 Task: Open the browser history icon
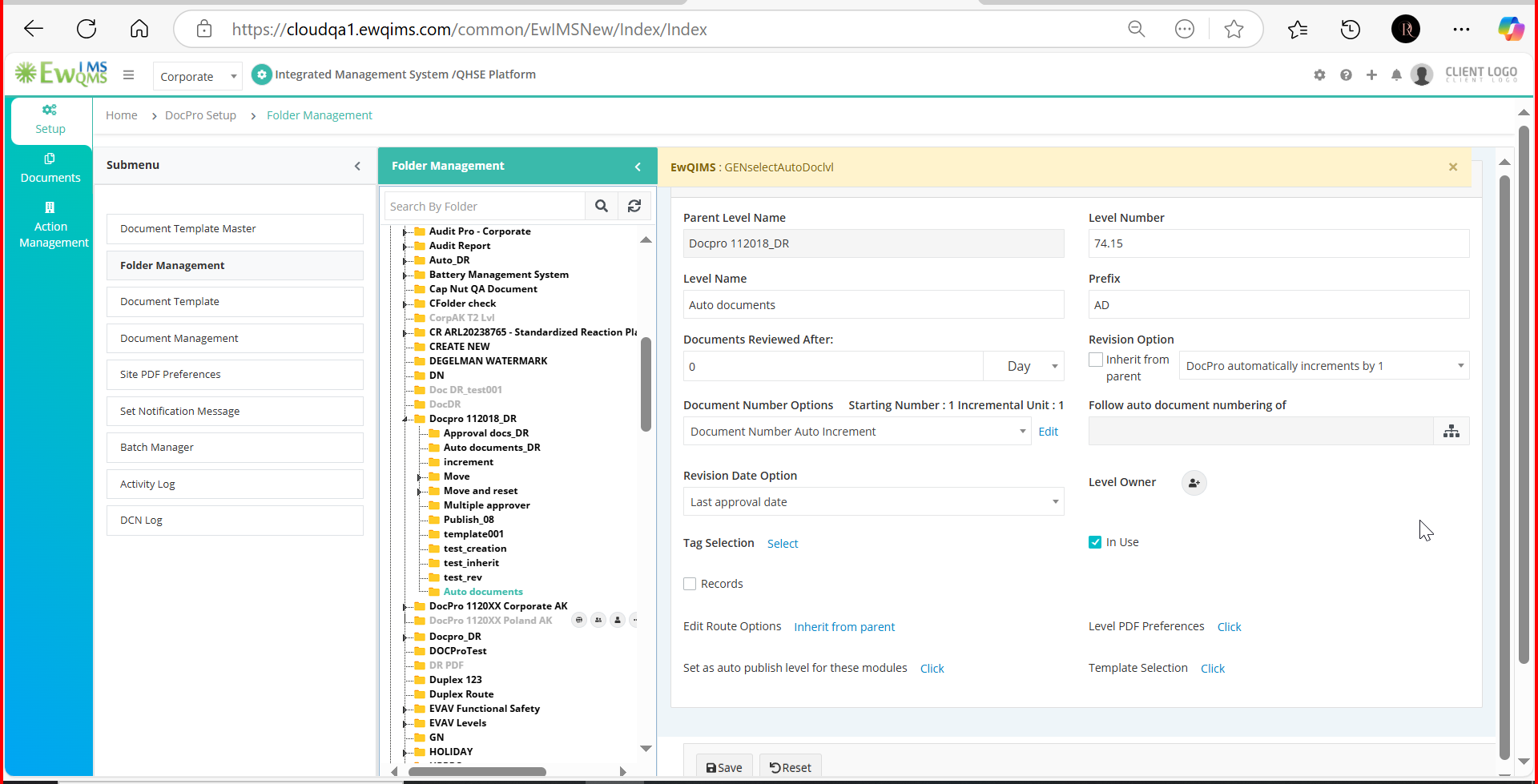click(1351, 30)
